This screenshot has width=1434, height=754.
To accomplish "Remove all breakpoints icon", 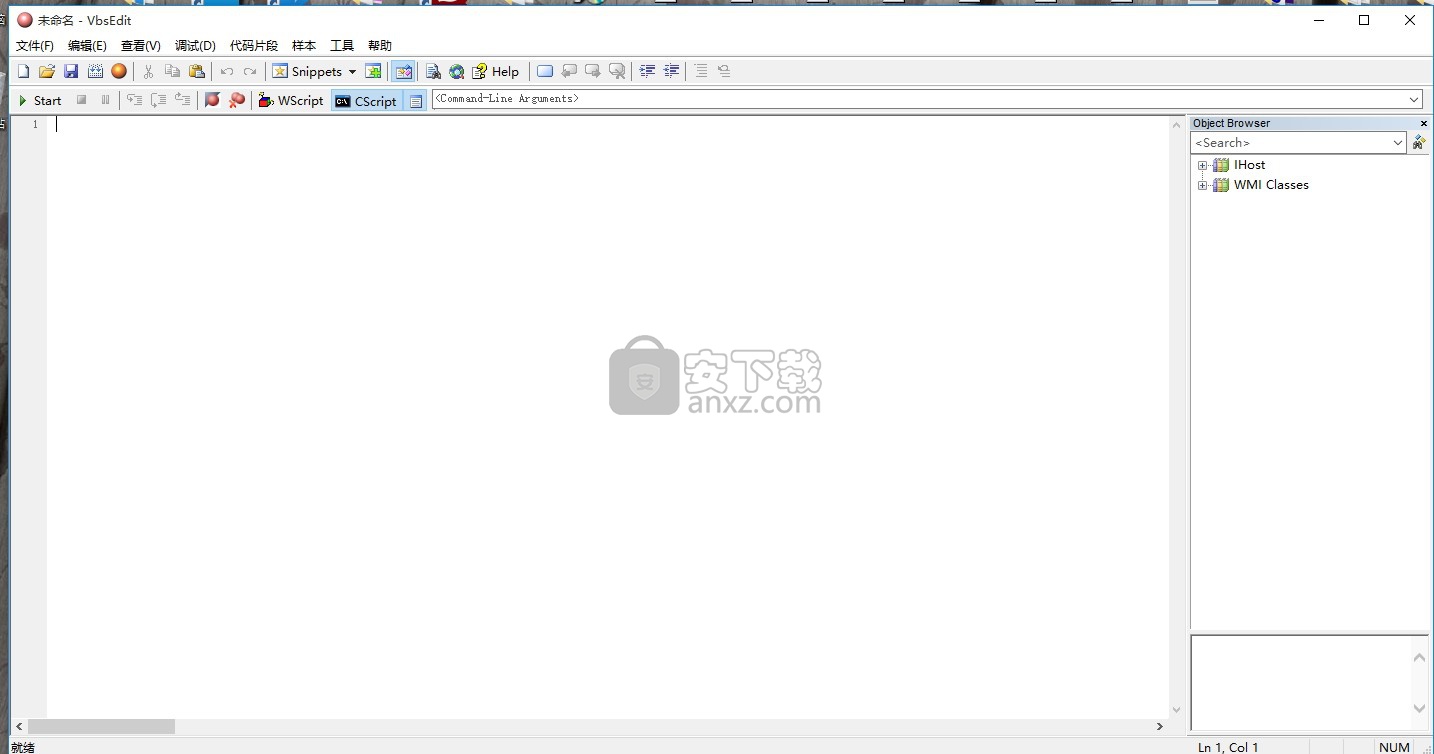I will click(x=236, y=100).
